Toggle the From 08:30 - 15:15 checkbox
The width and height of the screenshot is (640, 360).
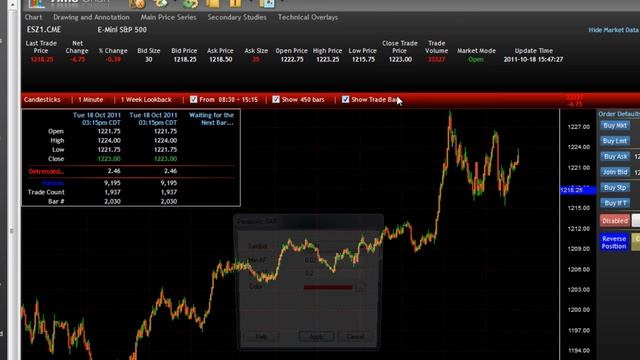tap(193, 99)
